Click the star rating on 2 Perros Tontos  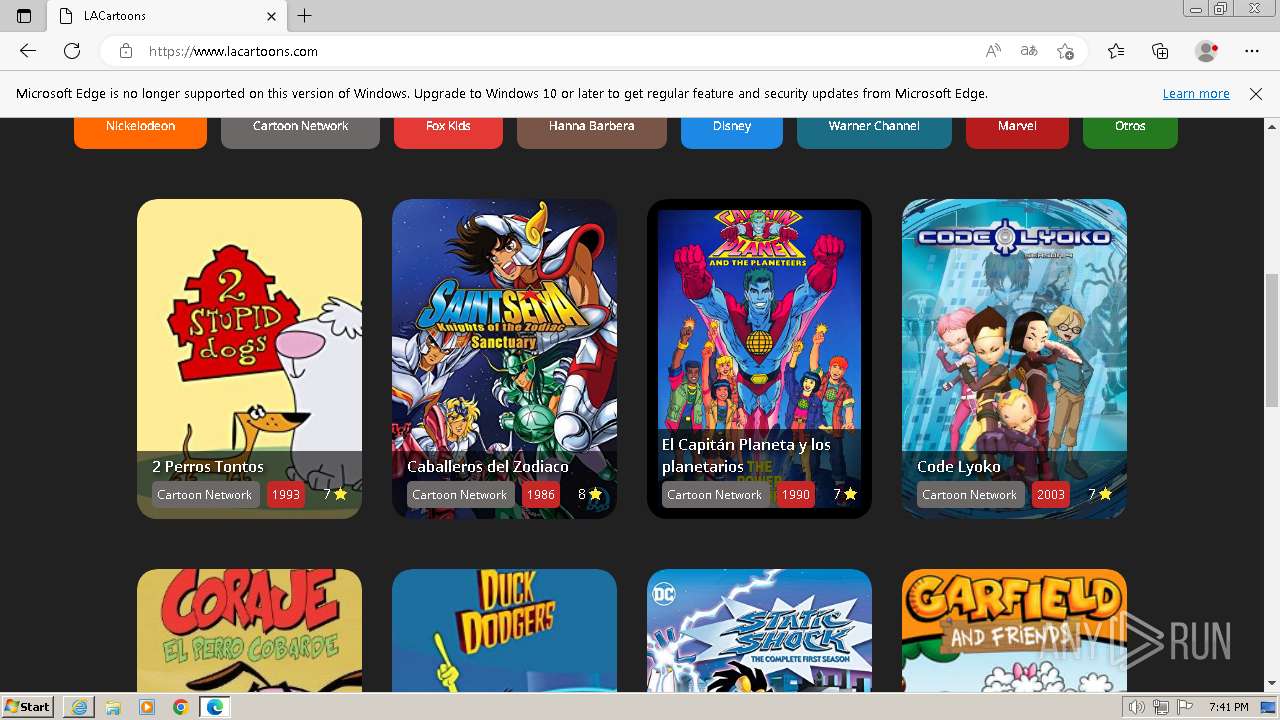pos(335,494)
